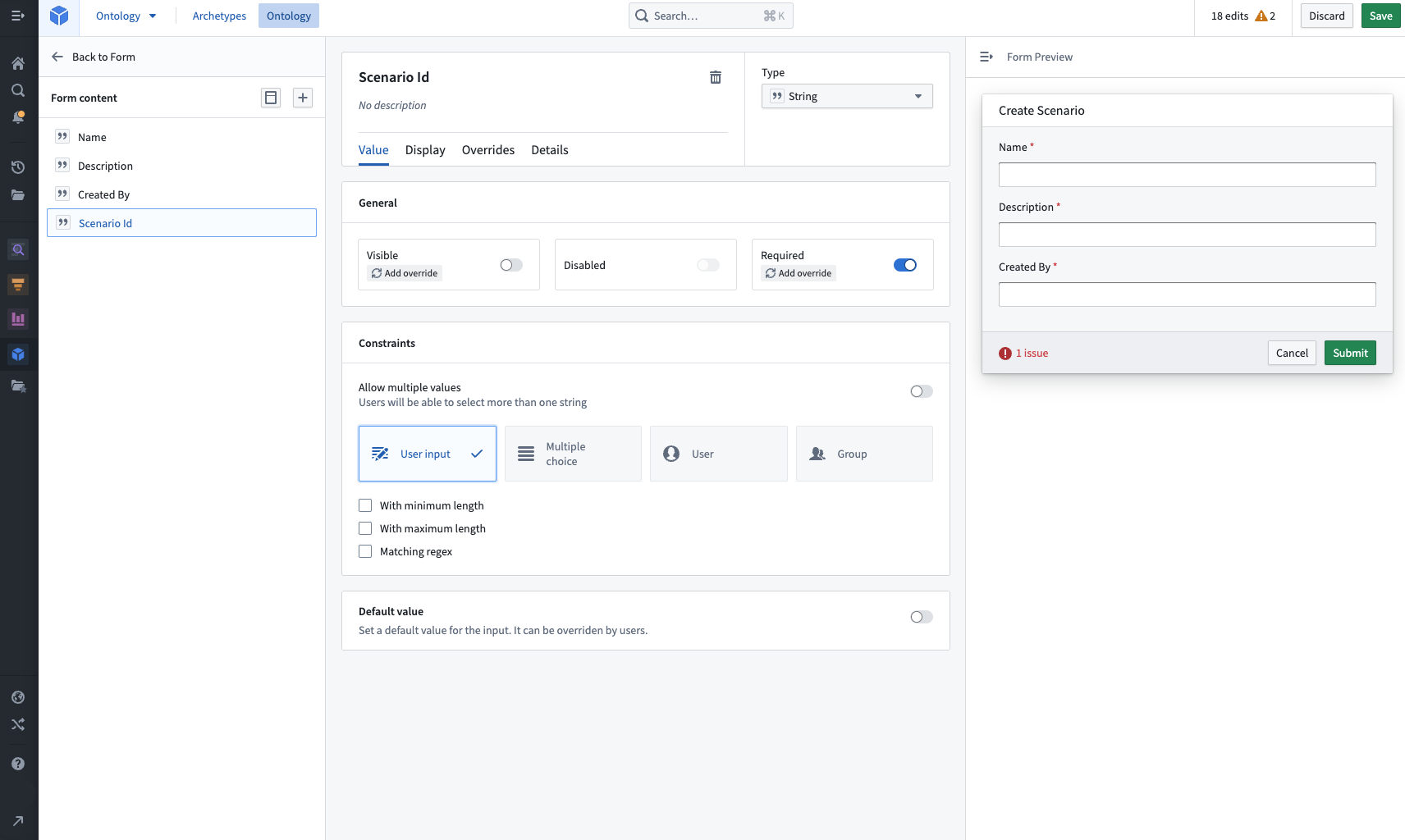Screen dimensions: 1405x840
Task: Check Matching regex option
Action: point(365,551)
